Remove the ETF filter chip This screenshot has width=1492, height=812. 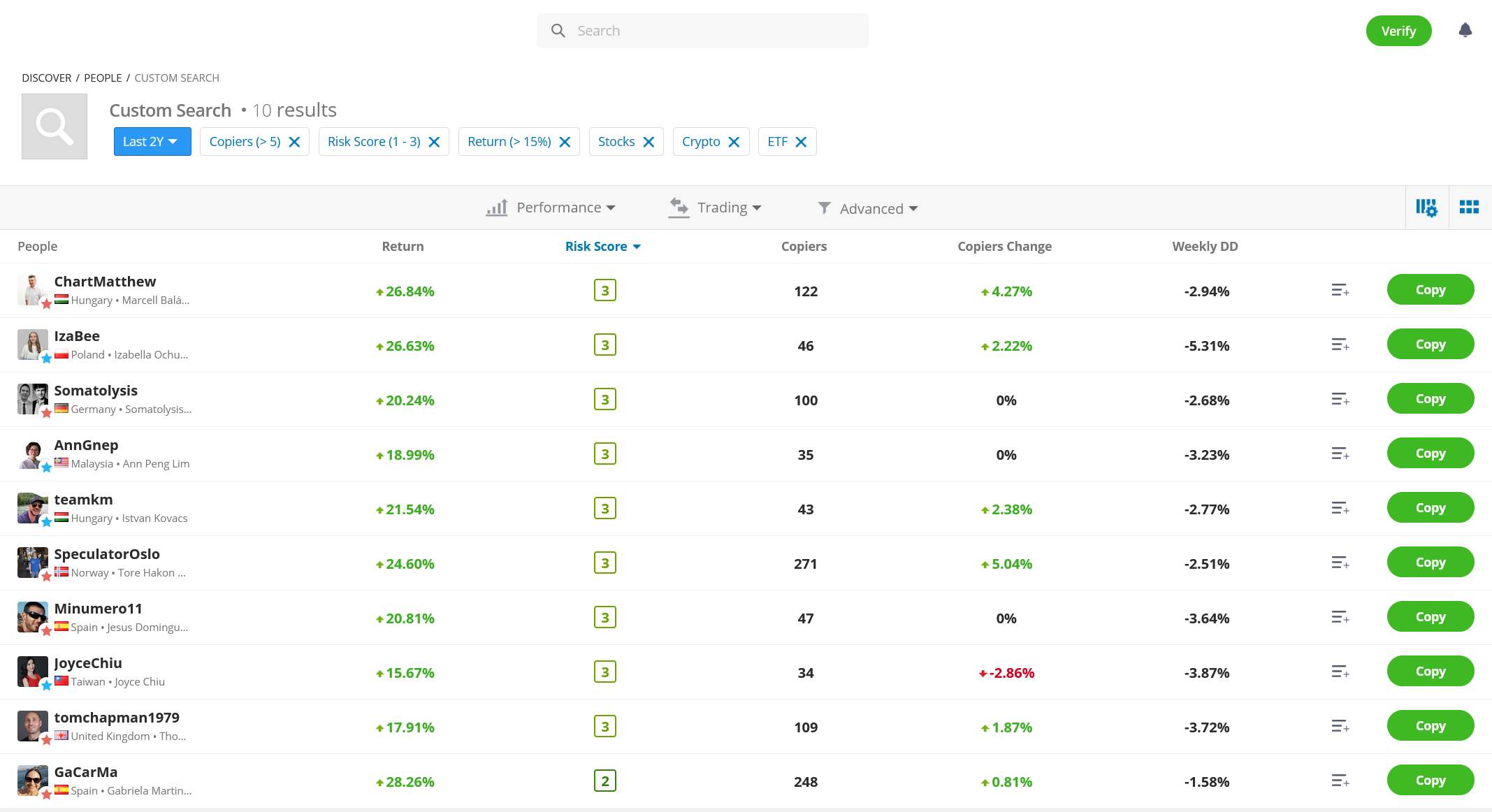(x=801, y=142)
